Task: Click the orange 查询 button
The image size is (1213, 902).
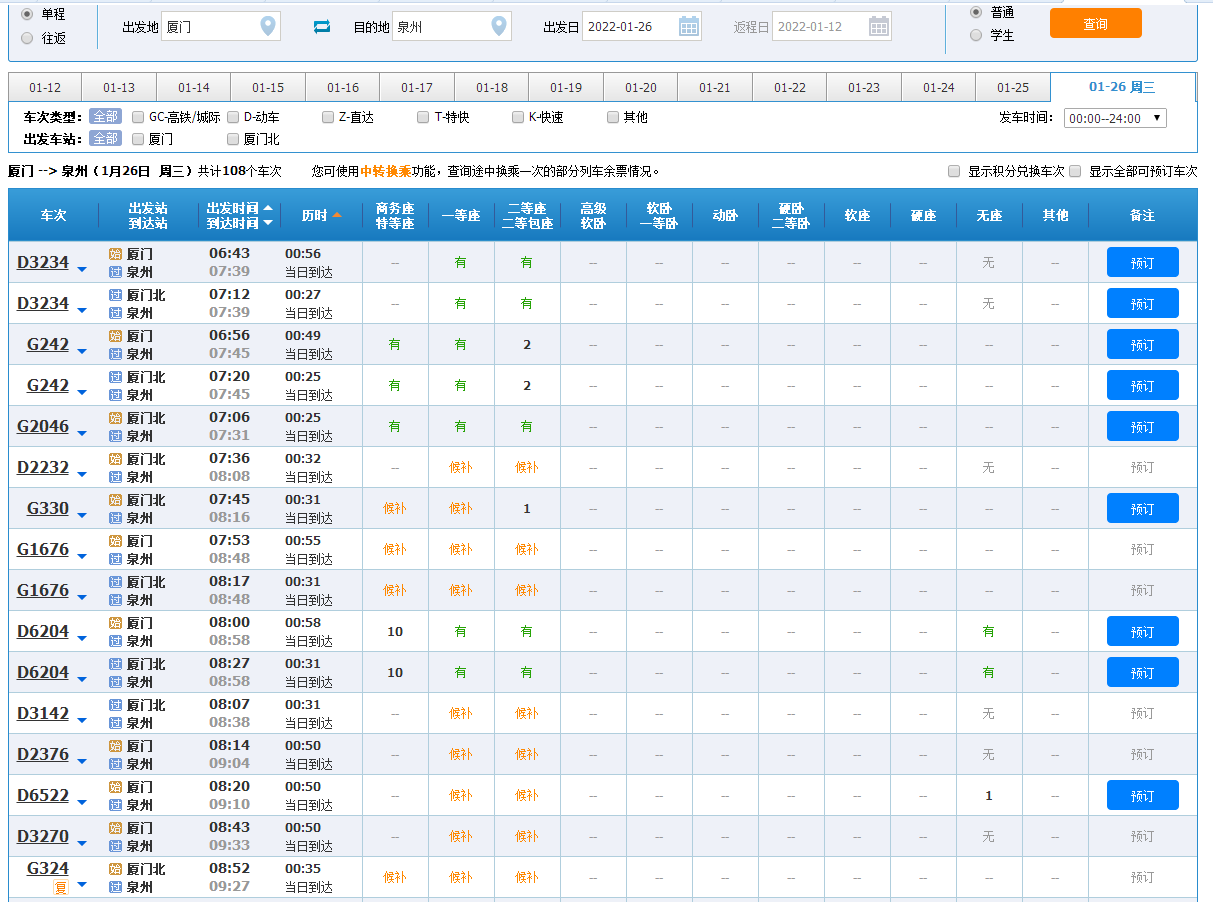Action: (x=1095, y=24)
